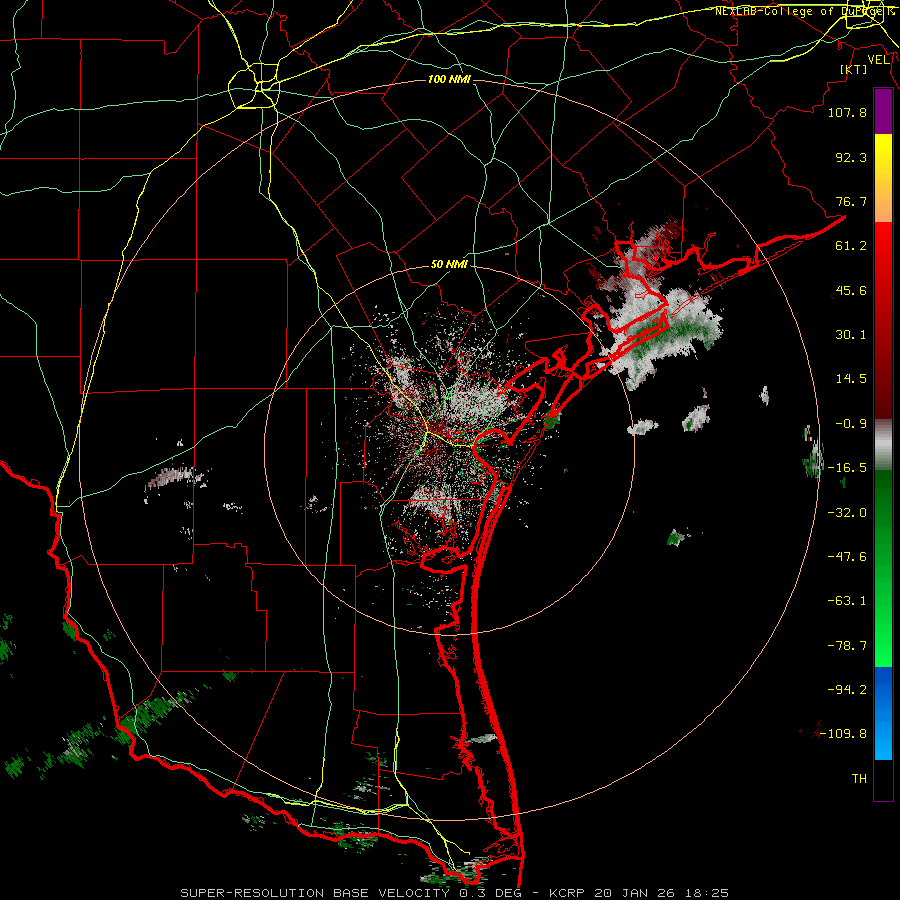This screenshot has height=900, width=900.
Task: Select the 76.7 value on the velocity scale
Action: pos(851,201)
